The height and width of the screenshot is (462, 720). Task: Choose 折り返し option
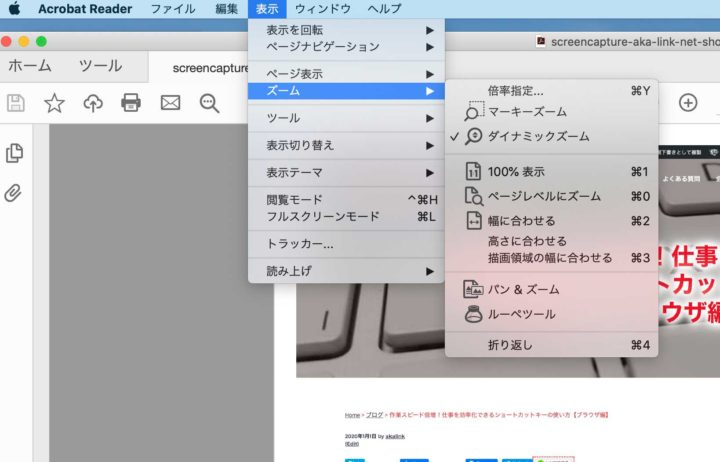coord(551,345)
